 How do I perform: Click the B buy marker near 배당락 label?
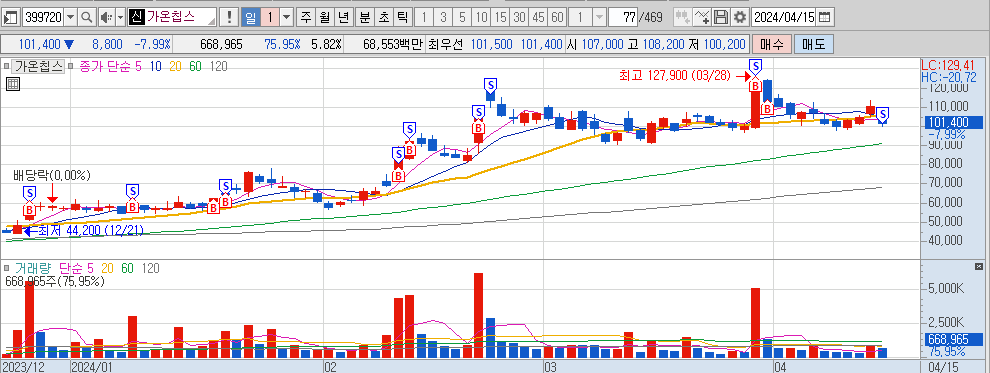click(29, 210)
